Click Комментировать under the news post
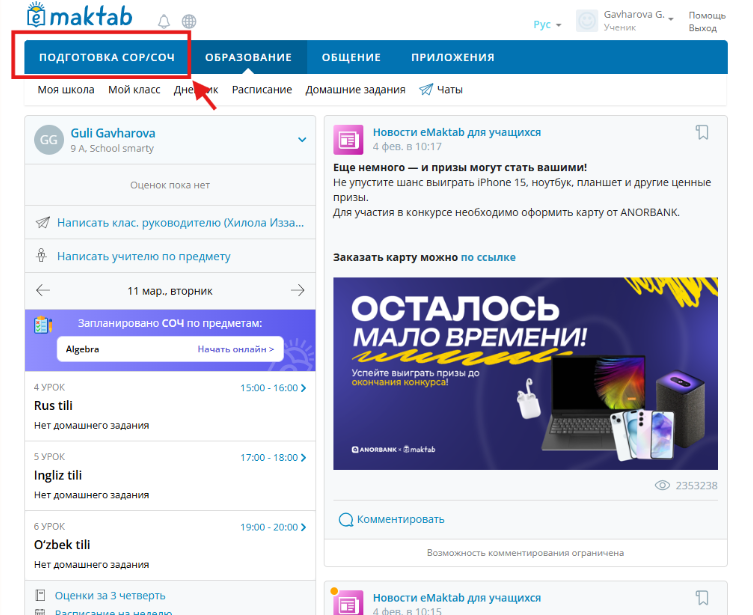This screenshot has width=753, height=615. click(400, 519)
